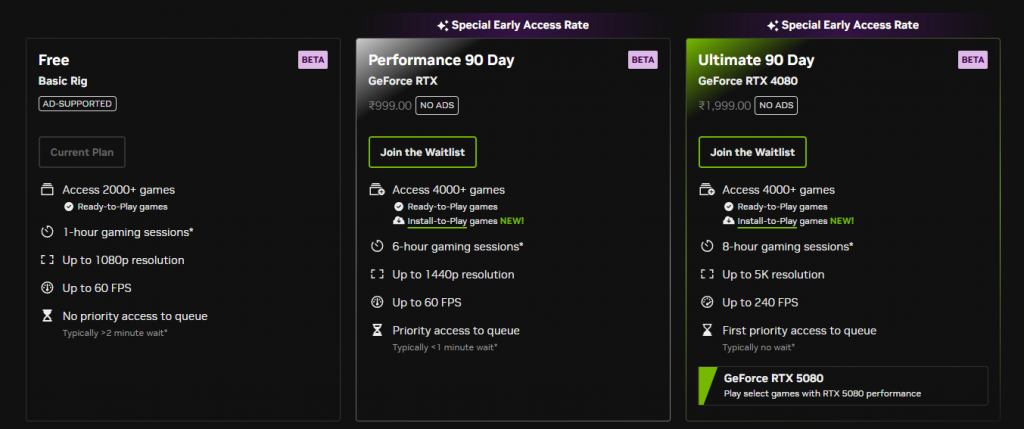Select the GeForce RTX 5080 banner

point(842,385)
